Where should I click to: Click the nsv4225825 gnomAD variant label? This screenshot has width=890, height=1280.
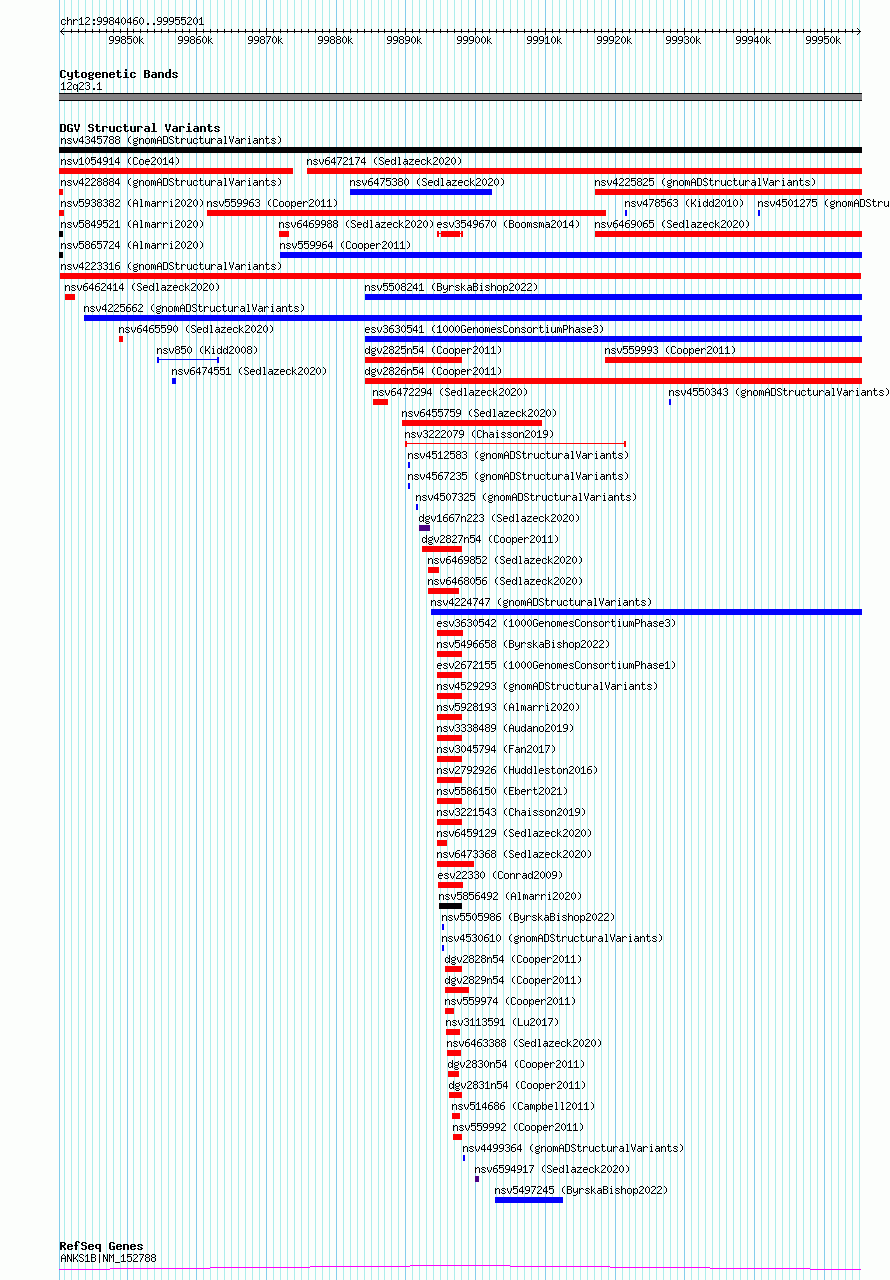(x=704, y=182)
